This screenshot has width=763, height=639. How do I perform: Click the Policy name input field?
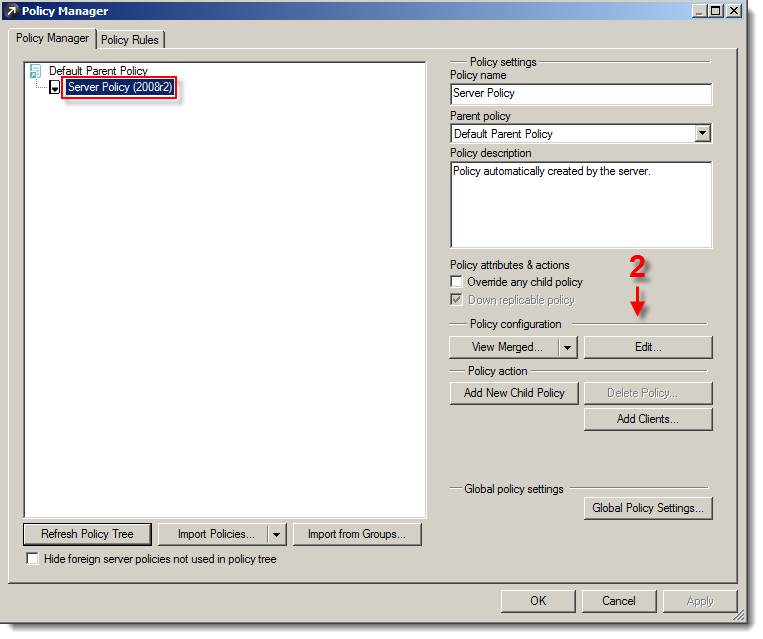tap(581, 93)
